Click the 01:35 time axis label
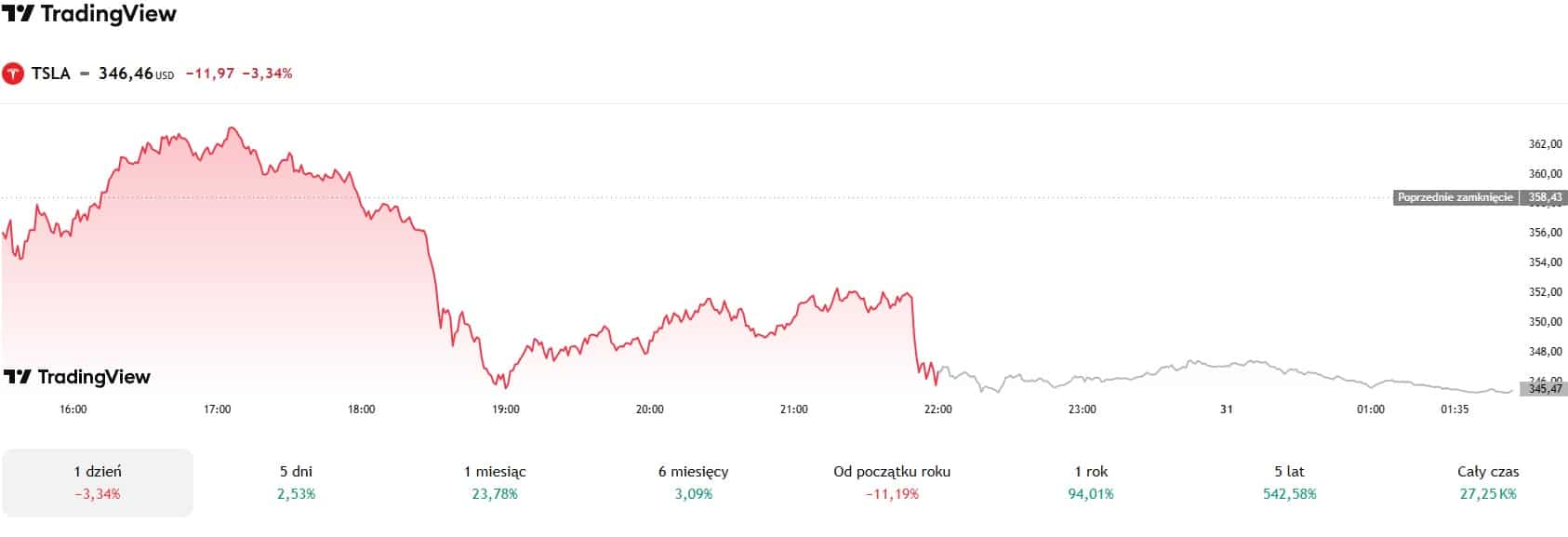 1455,409
